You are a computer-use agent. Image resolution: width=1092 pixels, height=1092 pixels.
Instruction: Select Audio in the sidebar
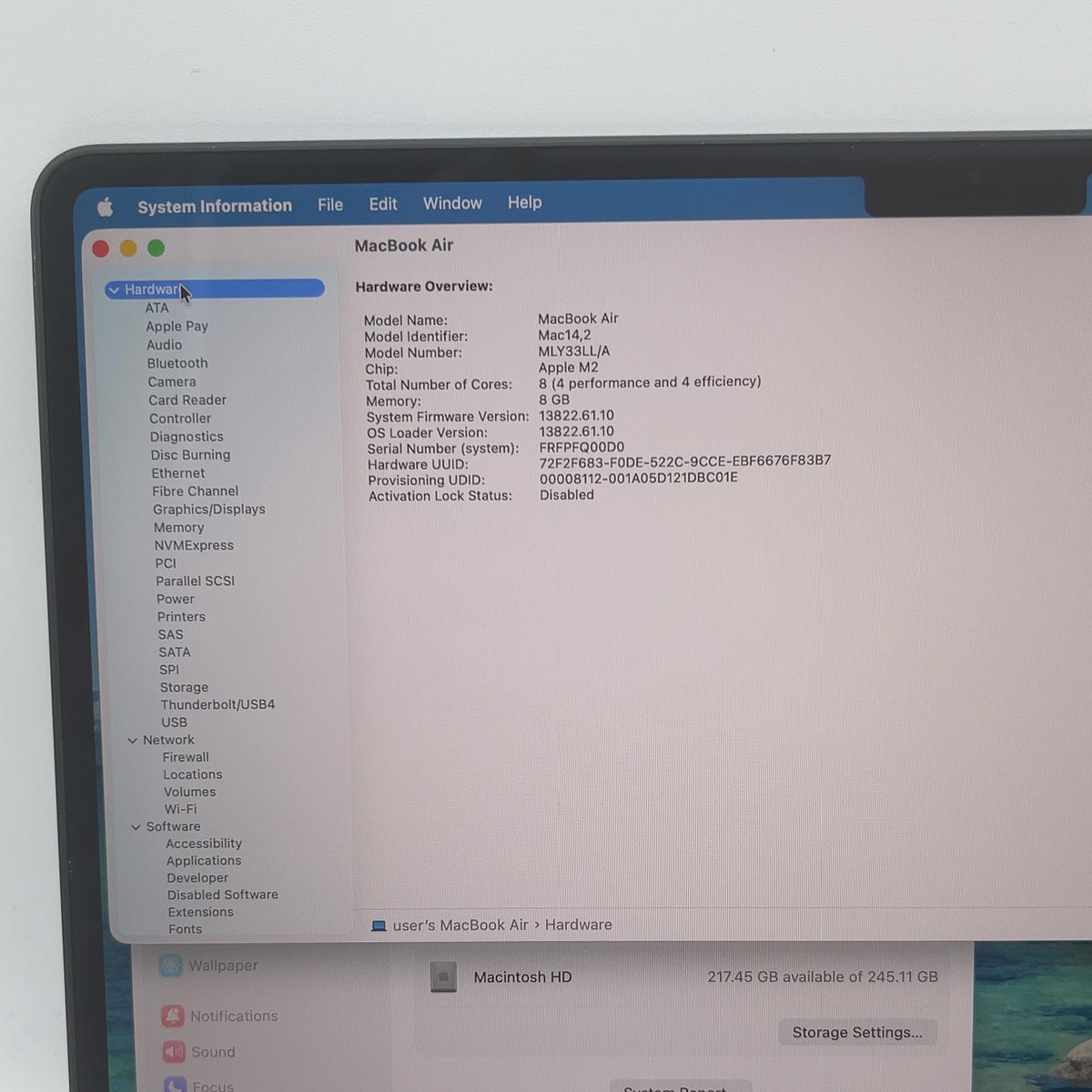[x=164, y=345]
